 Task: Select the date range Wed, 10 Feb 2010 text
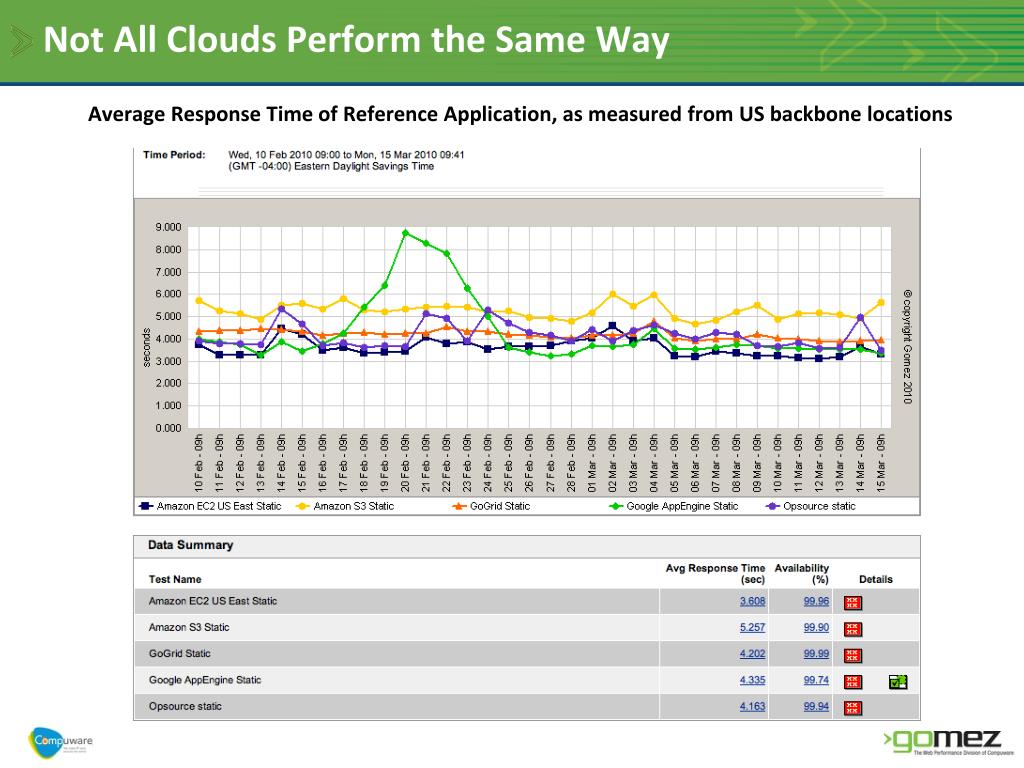(346, 155)
